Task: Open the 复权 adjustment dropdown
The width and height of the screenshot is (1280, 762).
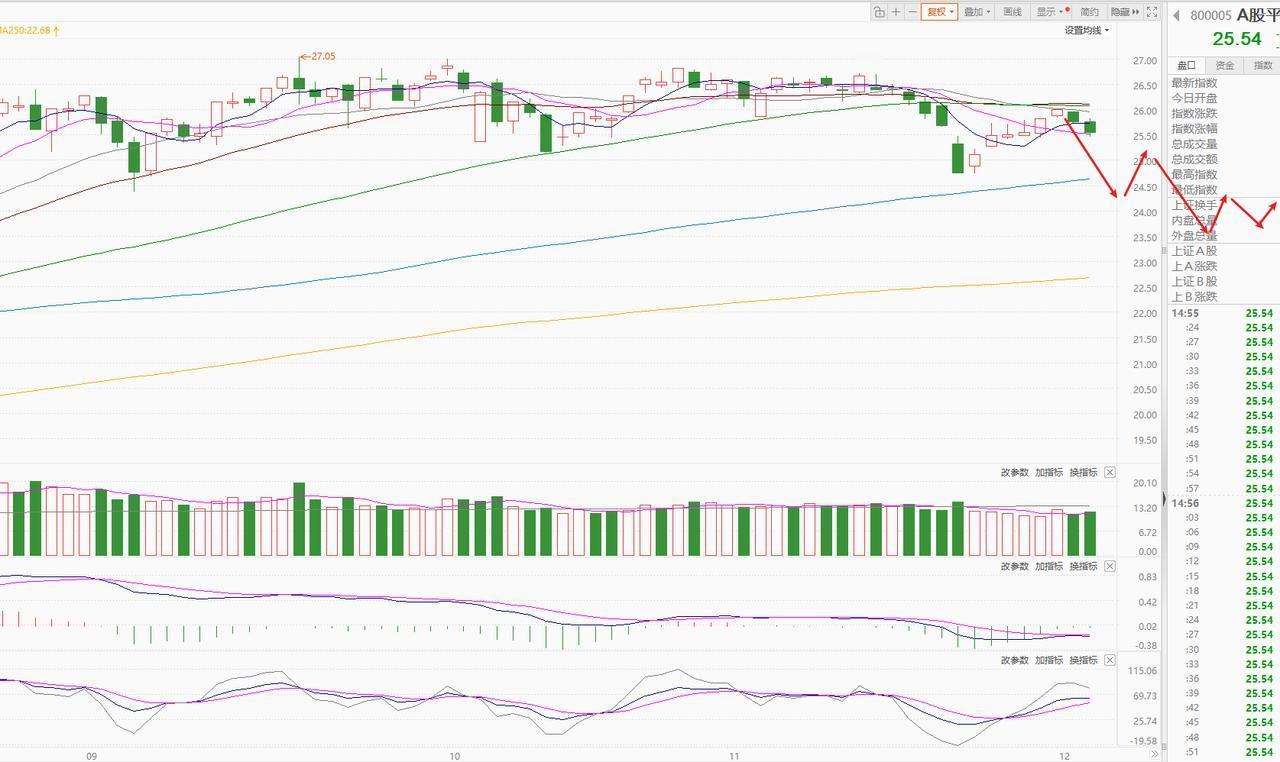Action: [x=940, y=12]
